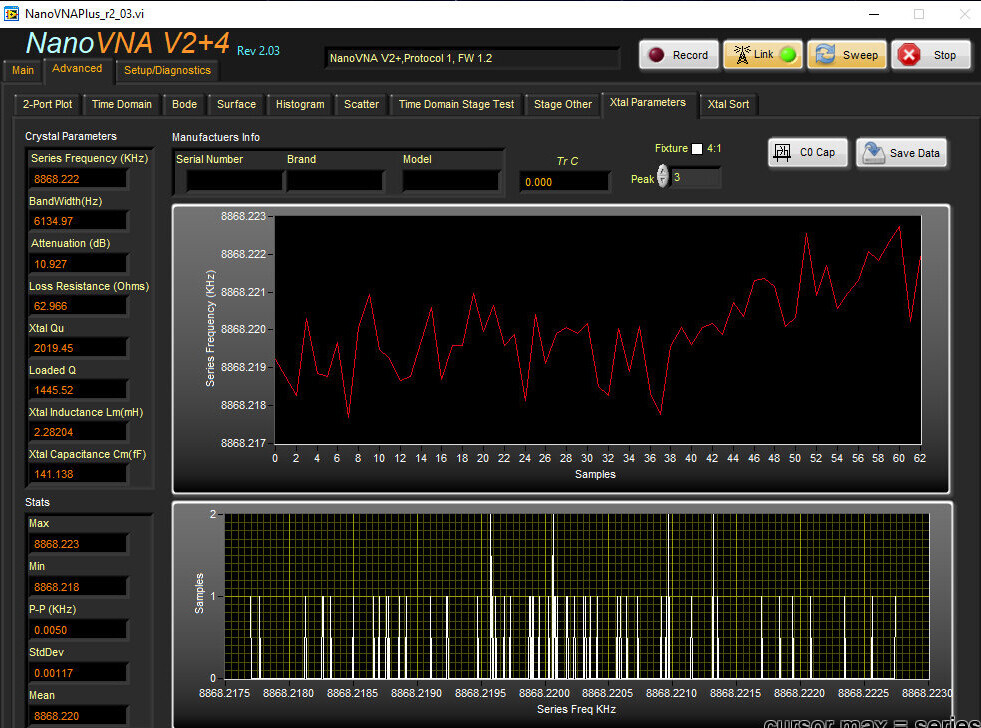Select Loss Resistance value 62.966

point(79,306)
